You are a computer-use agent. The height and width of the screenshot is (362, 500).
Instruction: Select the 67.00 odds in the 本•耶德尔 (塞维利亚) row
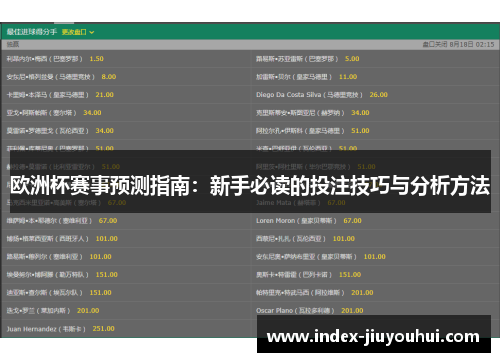[x=108, y=221]
